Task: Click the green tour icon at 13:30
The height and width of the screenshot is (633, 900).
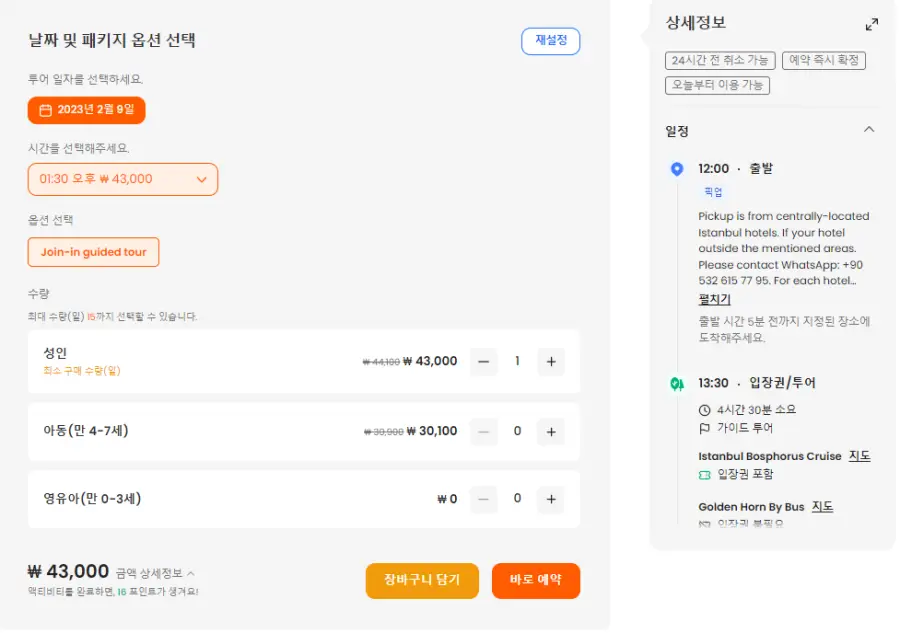Action: [677, 383]
